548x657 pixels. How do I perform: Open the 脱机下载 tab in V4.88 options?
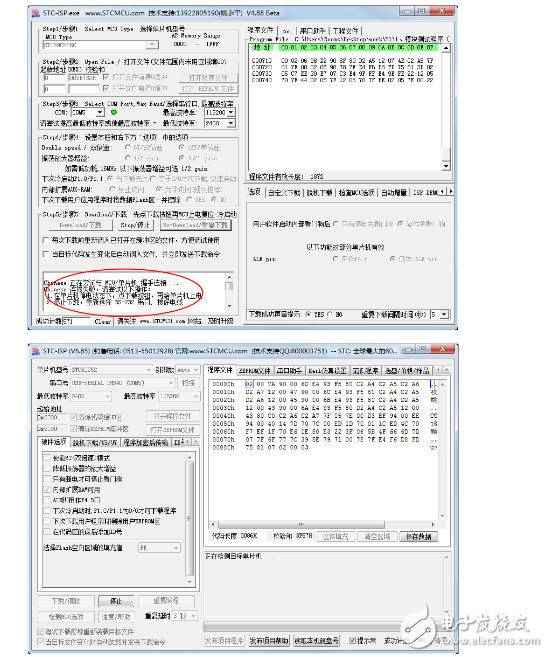click(319, 192)
